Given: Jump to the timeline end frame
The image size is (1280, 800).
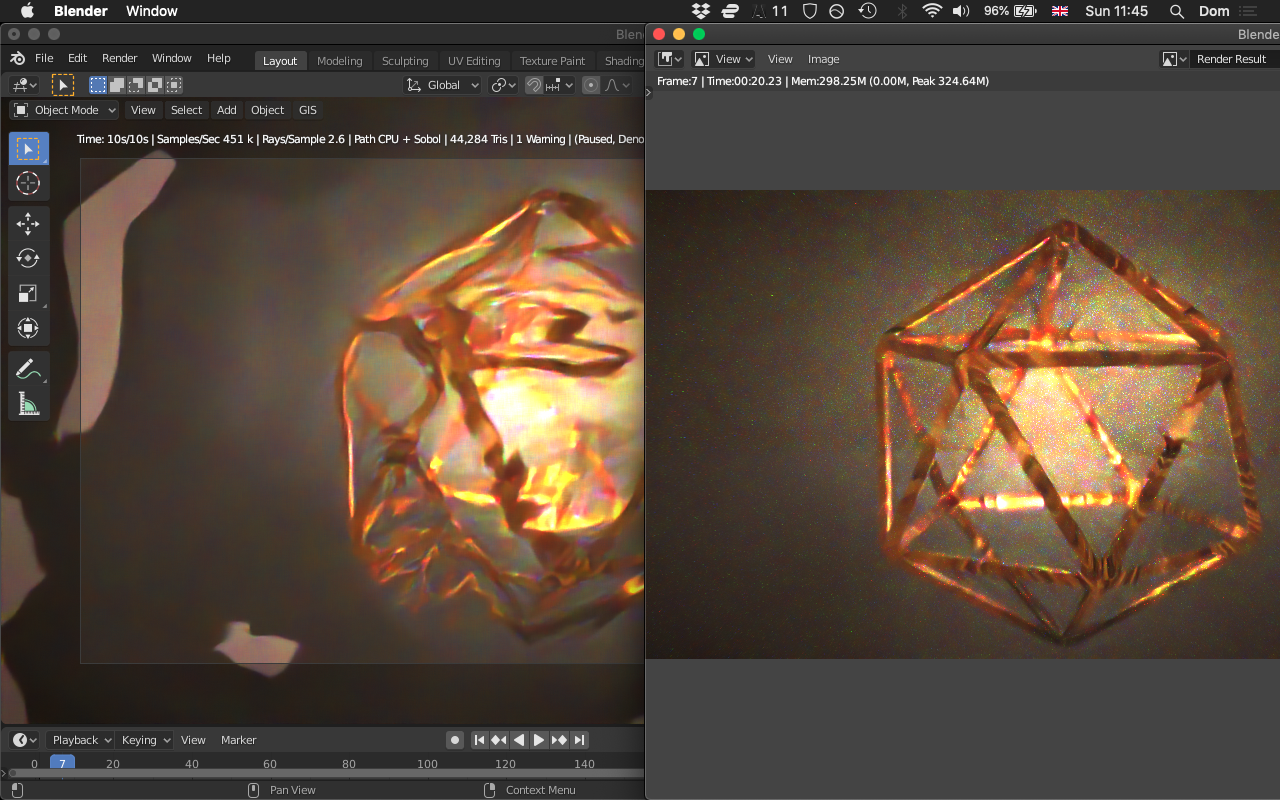Looking at the screenshot, I should pos(579,740).
